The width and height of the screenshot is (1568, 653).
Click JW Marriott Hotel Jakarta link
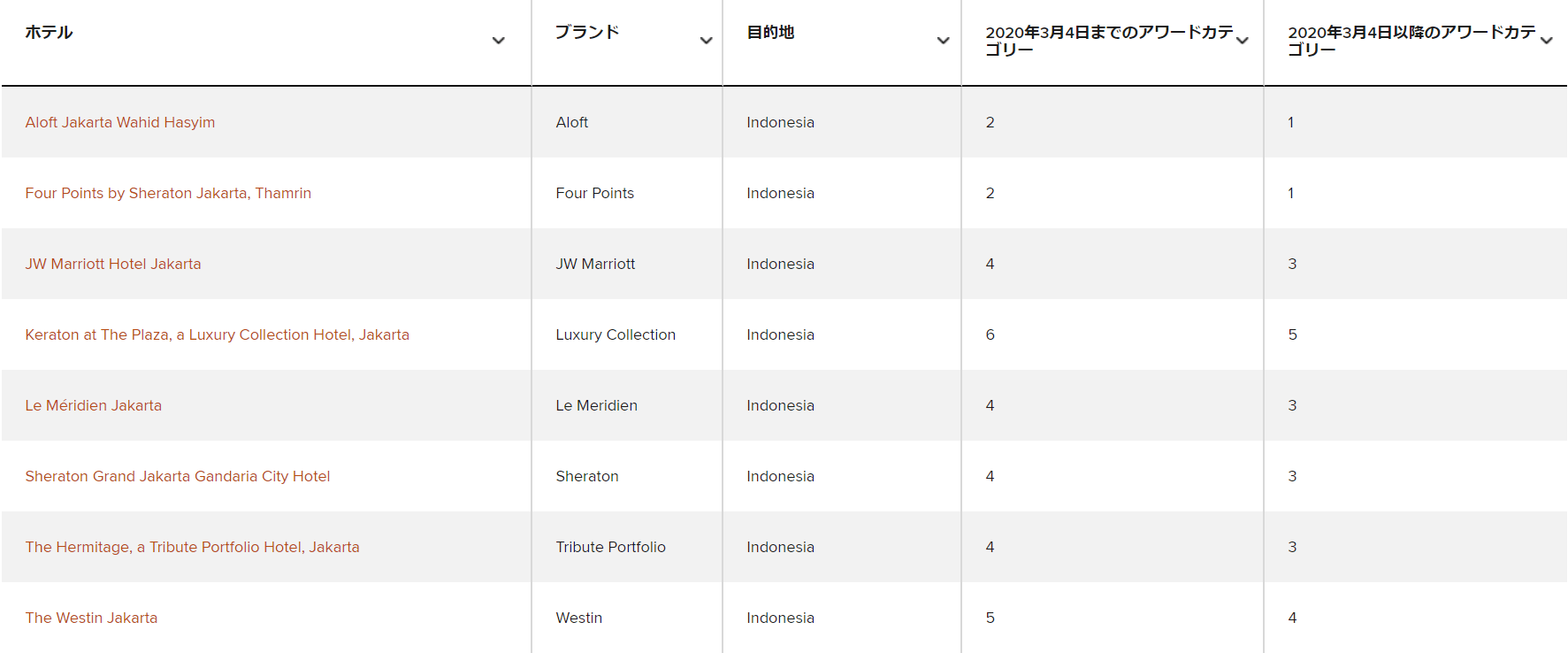[113, 264]
